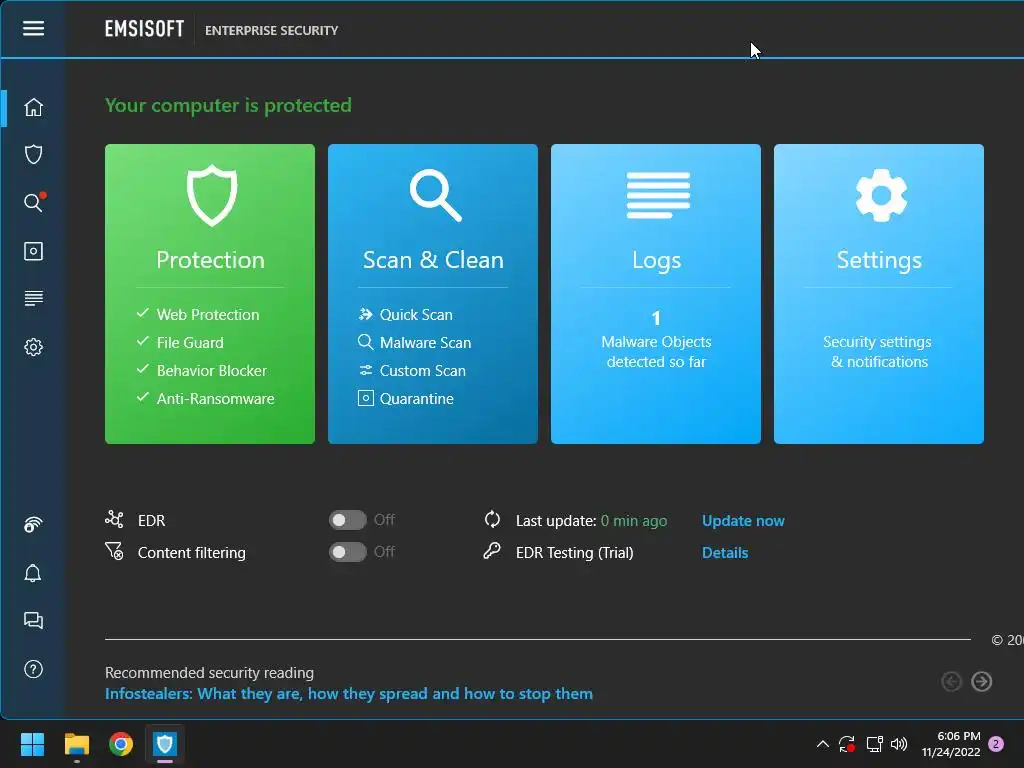Open notifications bell in sidebar

(33, 573)
